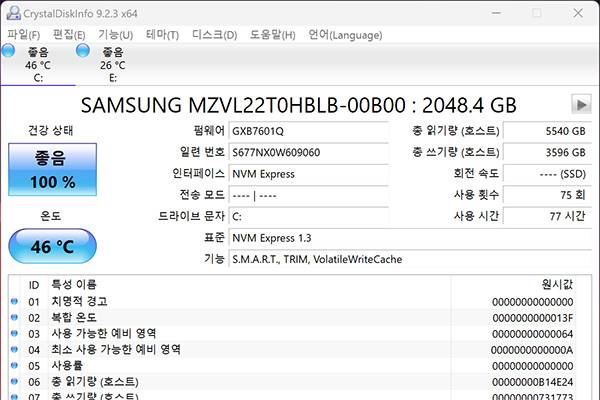Click the next disk arrow button

580,104
